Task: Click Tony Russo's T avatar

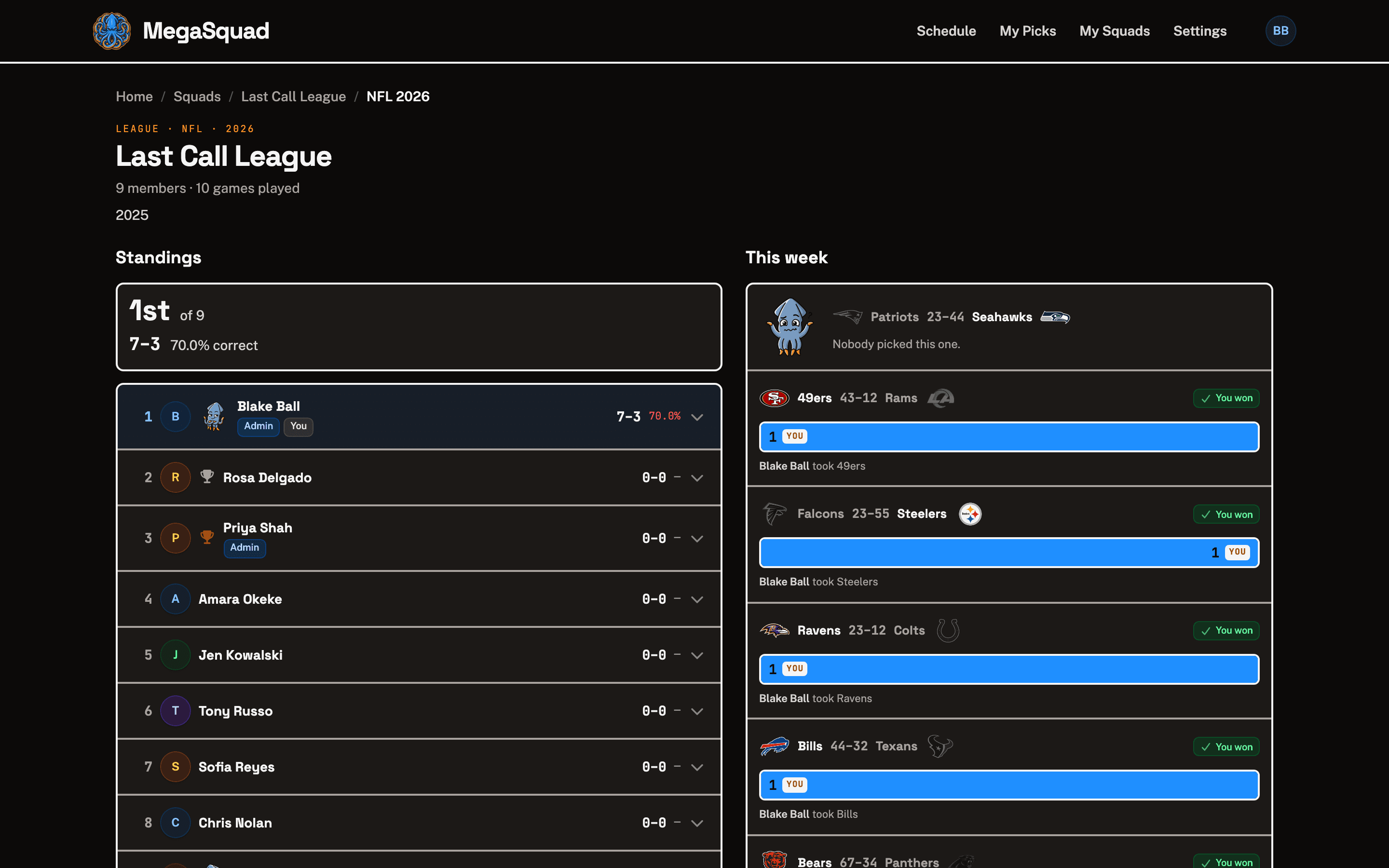Action: 175,711
